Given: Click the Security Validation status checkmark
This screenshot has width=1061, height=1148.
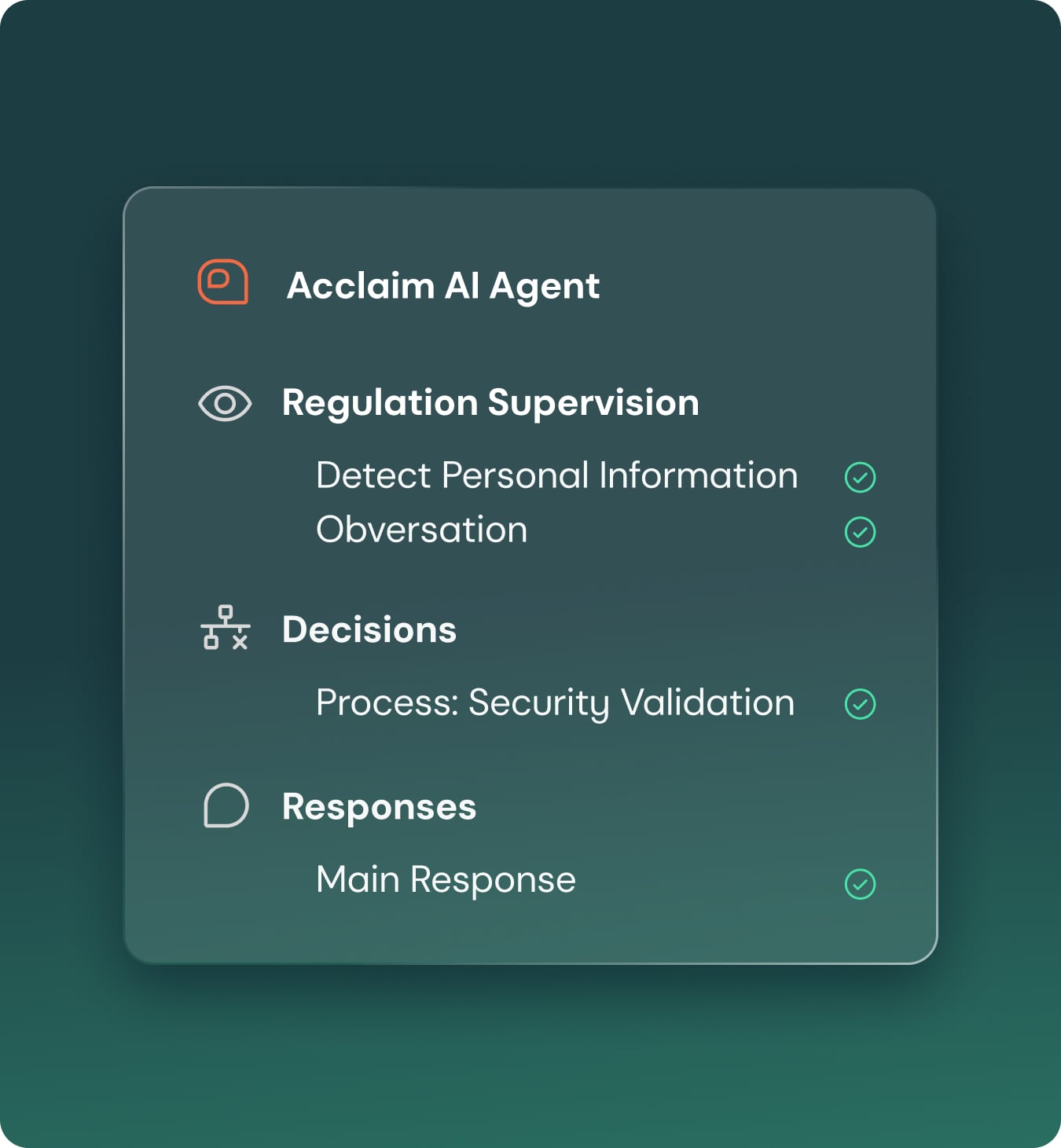Looking at the screenshot, I should click(860, 704).
